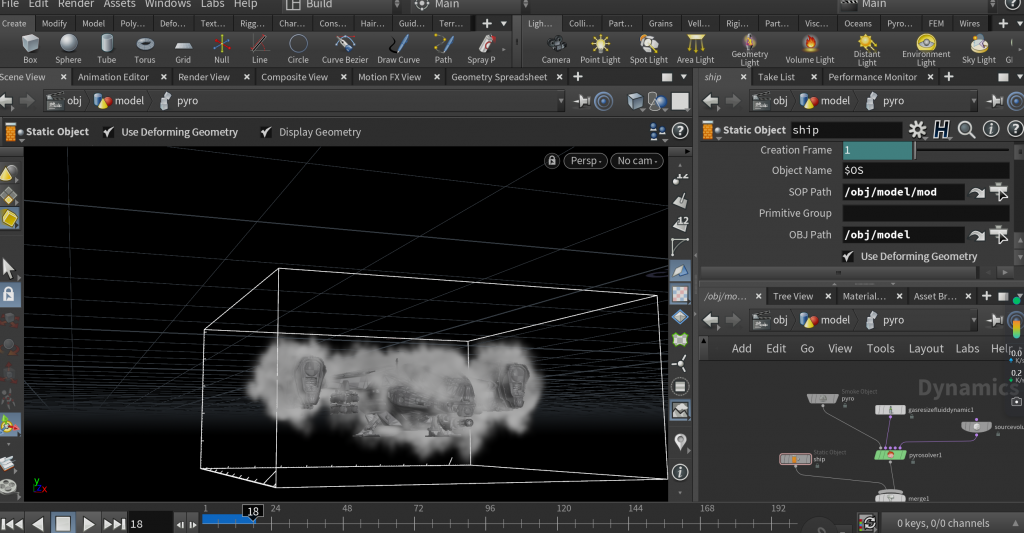Select the Tube shelf tool
Viewport: 1024px width, 533px height.
click(106, 49)
